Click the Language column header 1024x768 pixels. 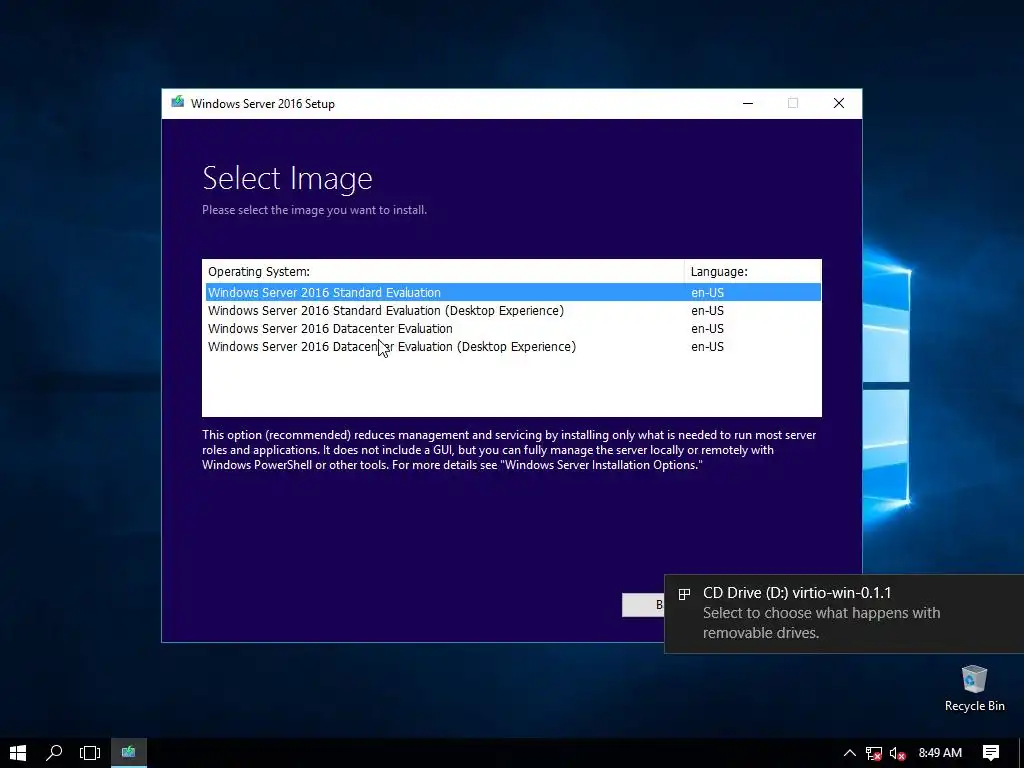point(752,272)
